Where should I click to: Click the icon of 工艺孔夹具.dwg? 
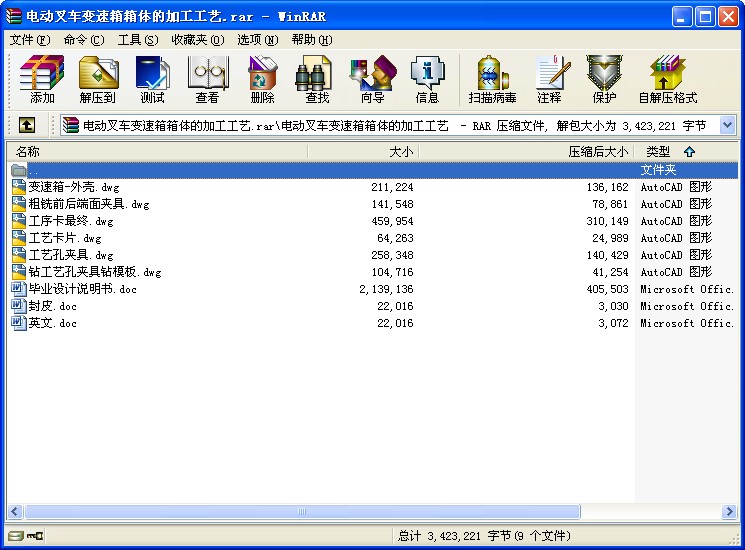(x=19, y=255)
